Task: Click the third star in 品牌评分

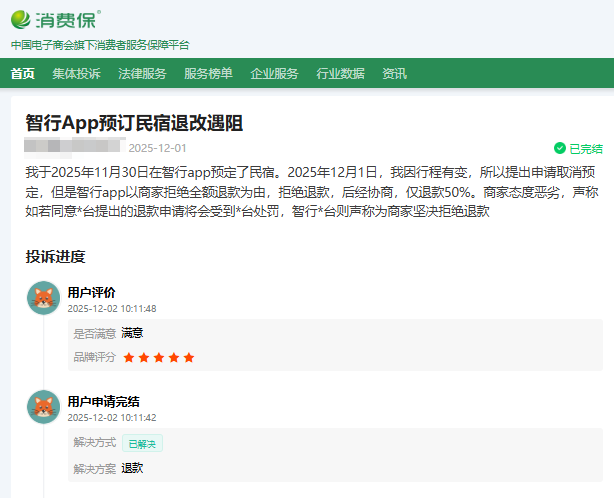Action: 159,357
